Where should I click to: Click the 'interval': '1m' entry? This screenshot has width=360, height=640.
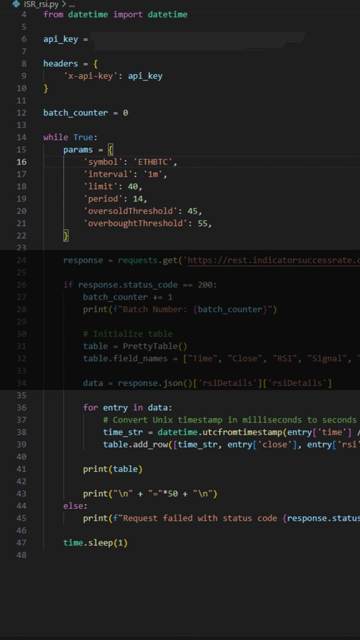pos(125,174)
